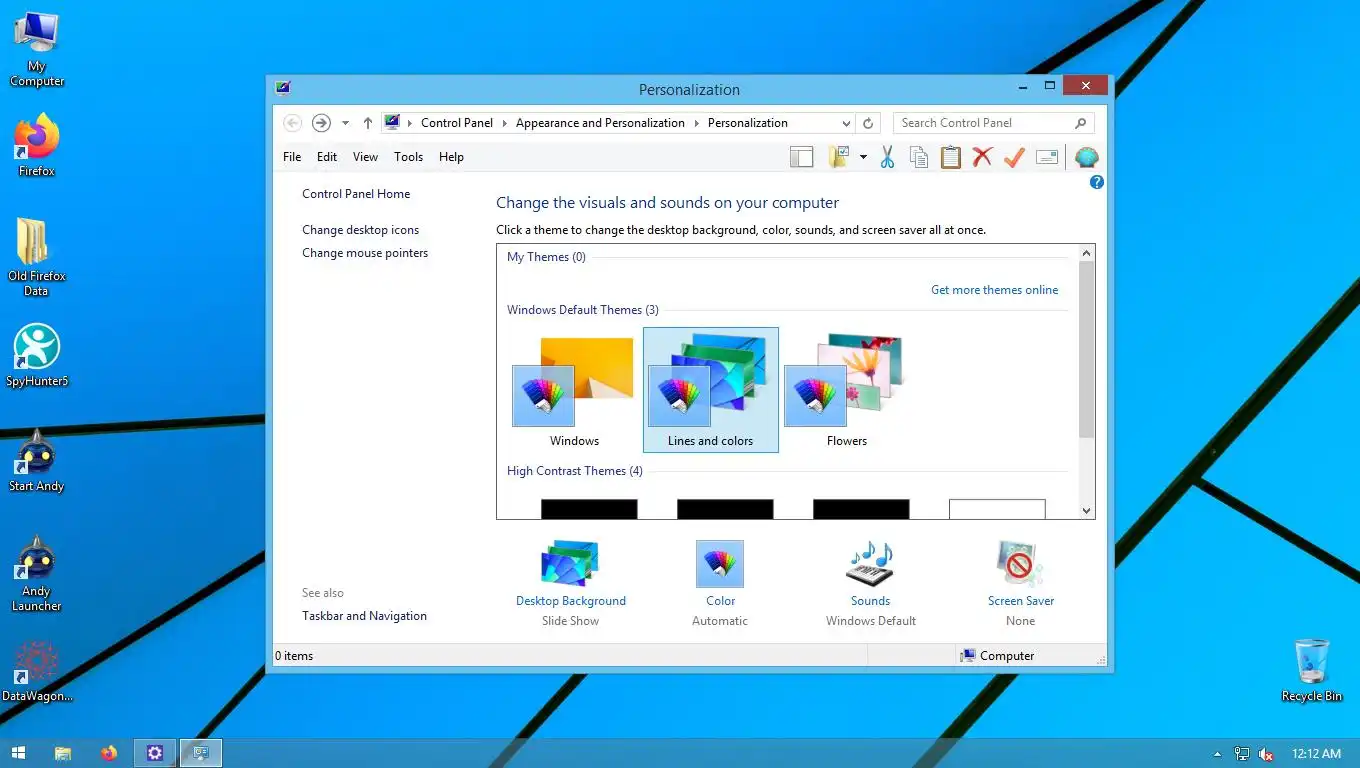
Task: Select the DataWagon desktop shortcut
Action: 37,671
